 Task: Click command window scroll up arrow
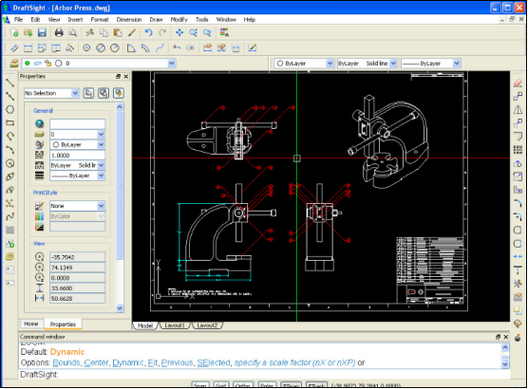click(x=505, y=347)
